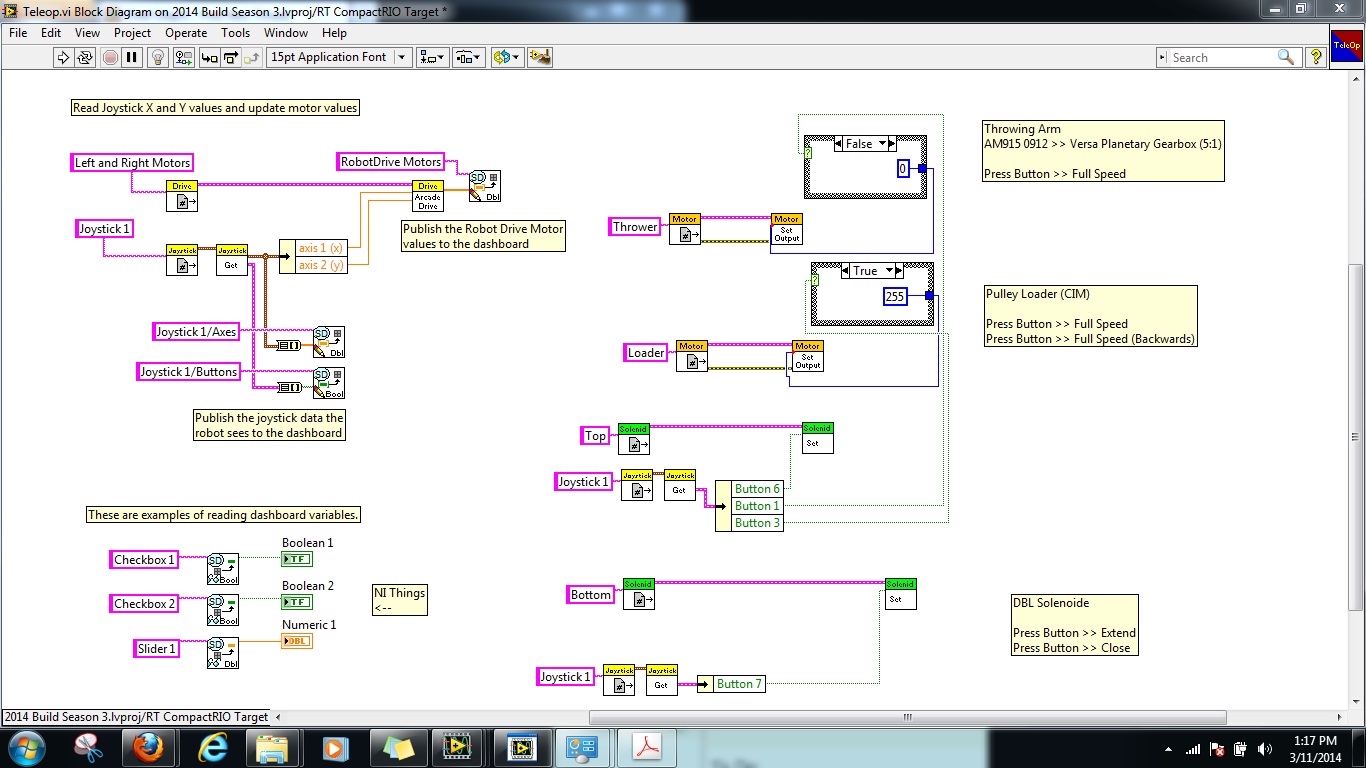1366x768 pixels.
Task: Open the Reorder dropdown
Action: click(x=507, y=57)
